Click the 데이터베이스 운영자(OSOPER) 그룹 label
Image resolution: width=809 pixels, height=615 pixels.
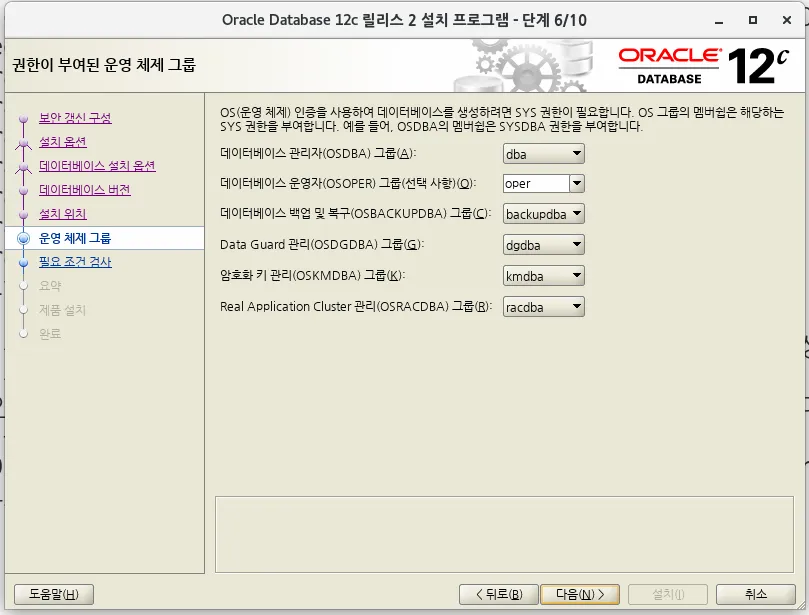(x=348, y=183)
